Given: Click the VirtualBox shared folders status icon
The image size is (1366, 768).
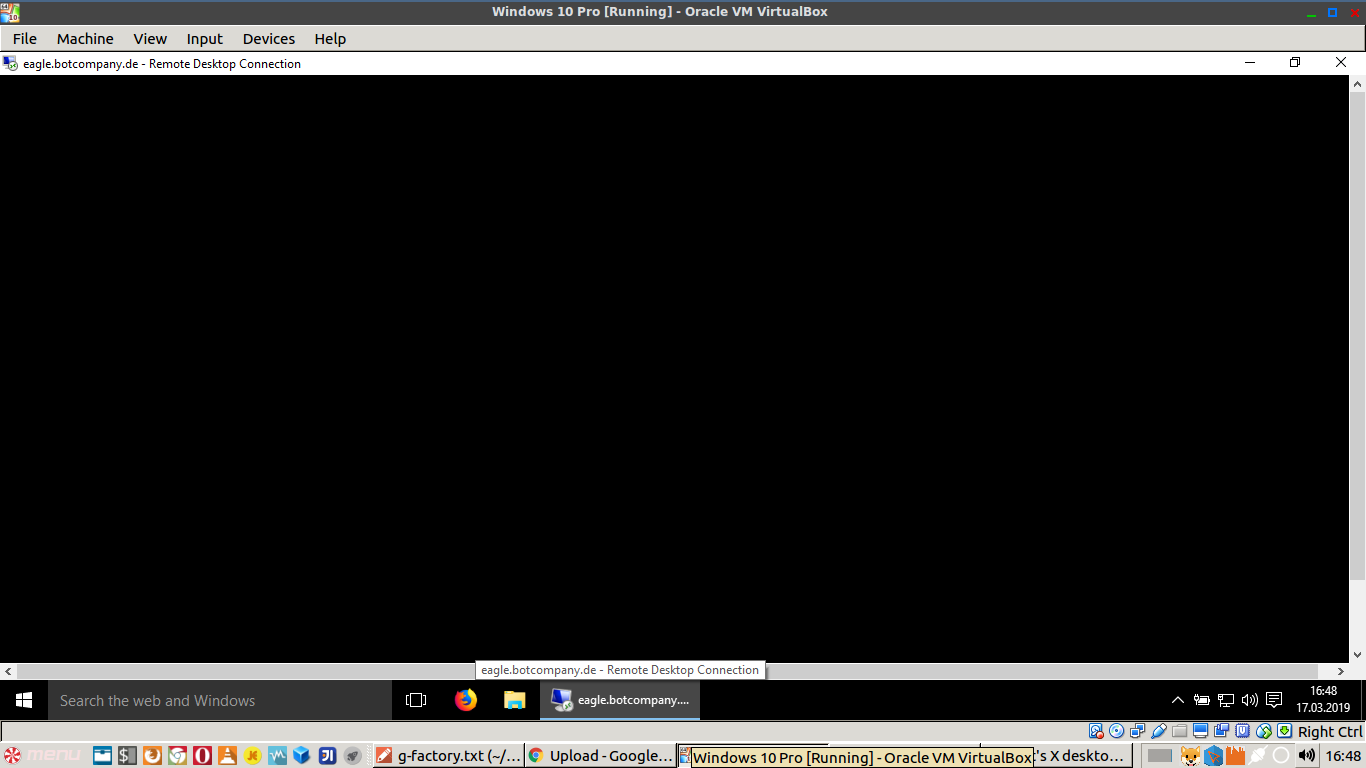Looking at the screenshot, I should click(1180, 731).
